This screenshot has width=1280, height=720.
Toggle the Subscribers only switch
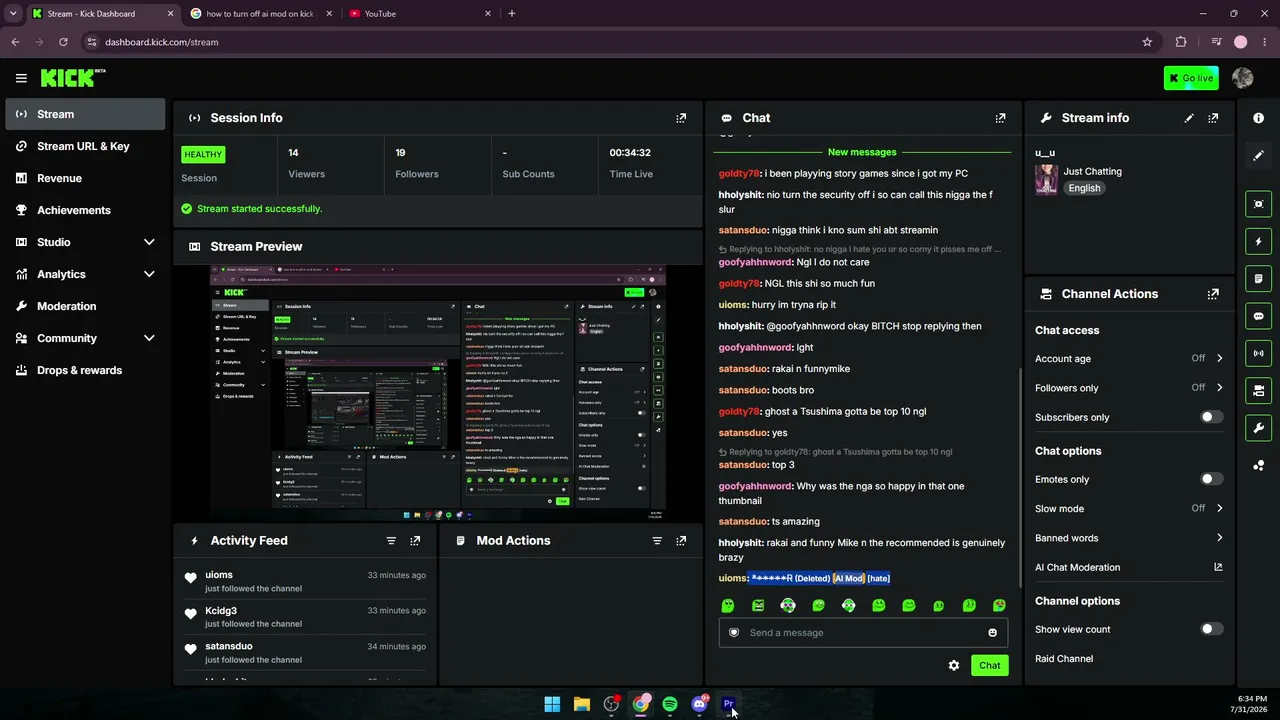click(x=1211, y=417)
